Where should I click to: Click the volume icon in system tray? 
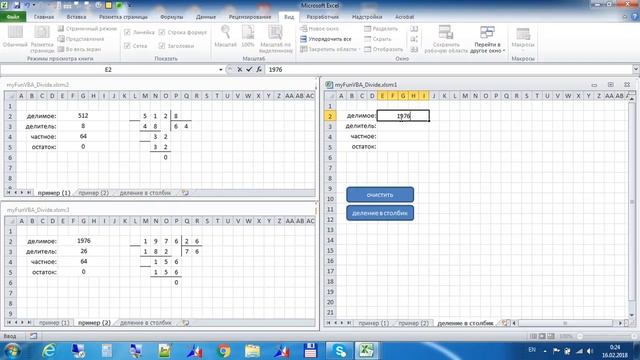590,351
